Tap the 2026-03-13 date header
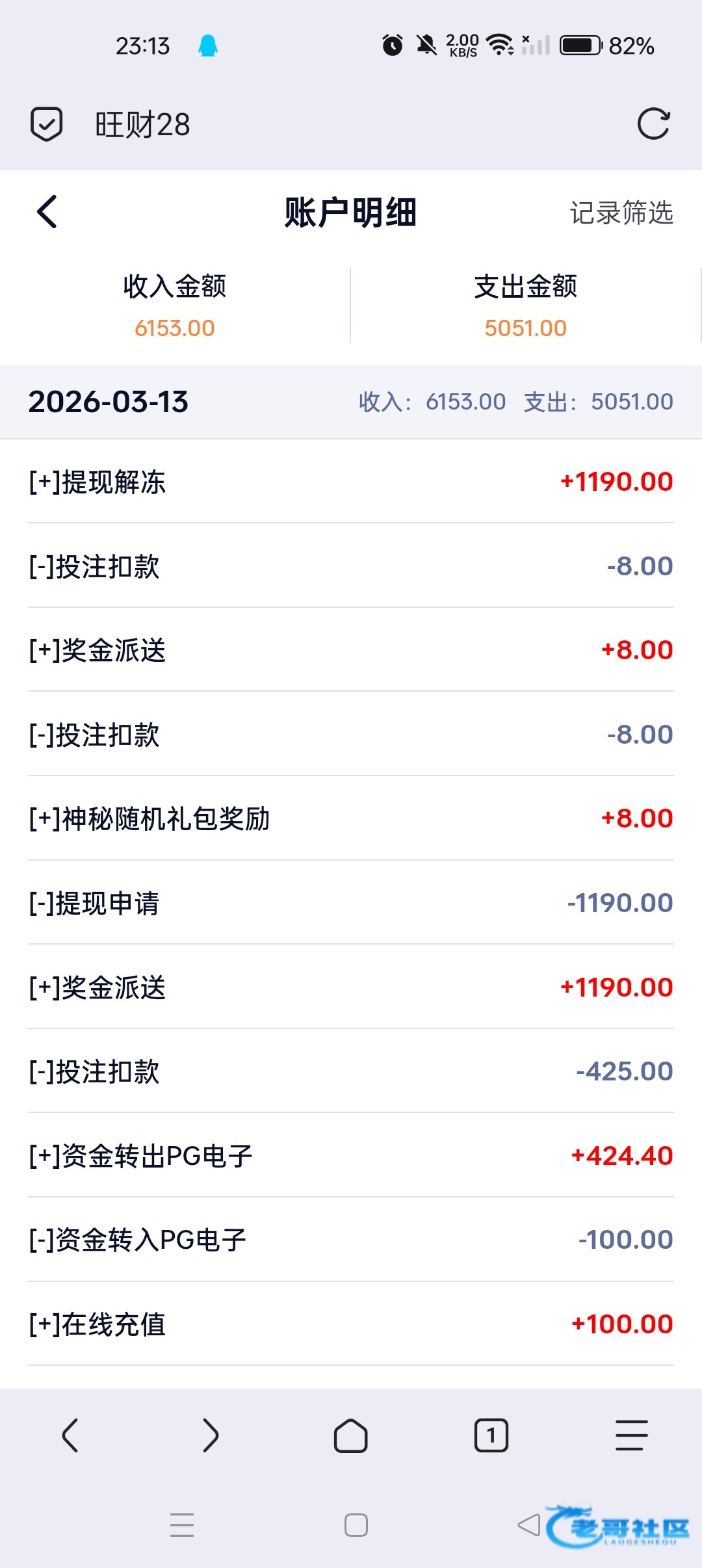This screenshot has width=702, height=1568. (109, 402)
